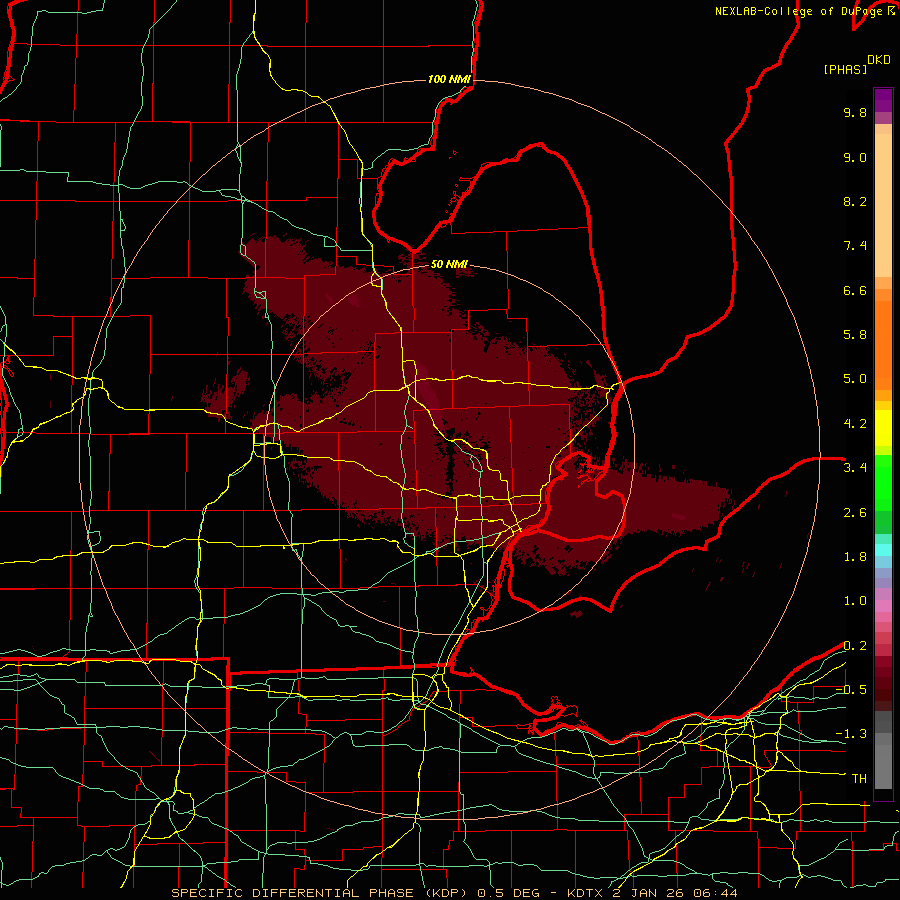Click the 5.0 value on the scale
Image resolution: width=900 pixels, height=900 pixels.
855,379
